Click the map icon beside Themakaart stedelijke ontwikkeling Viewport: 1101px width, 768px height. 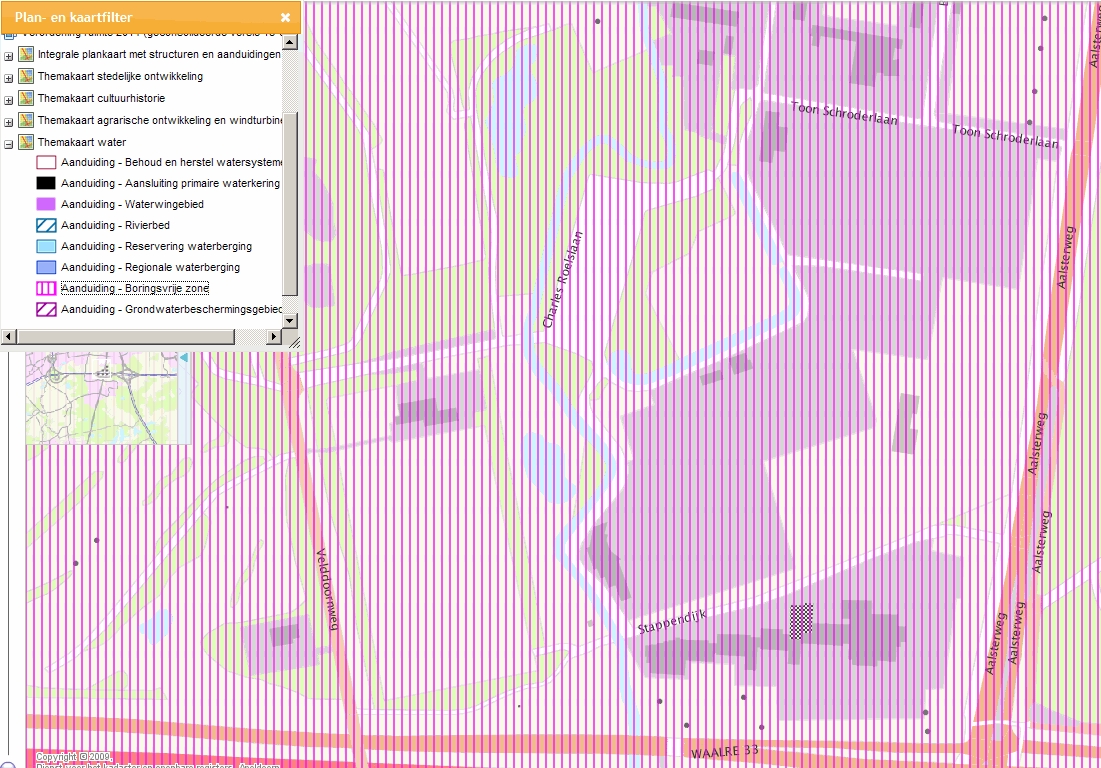(26, 76)
